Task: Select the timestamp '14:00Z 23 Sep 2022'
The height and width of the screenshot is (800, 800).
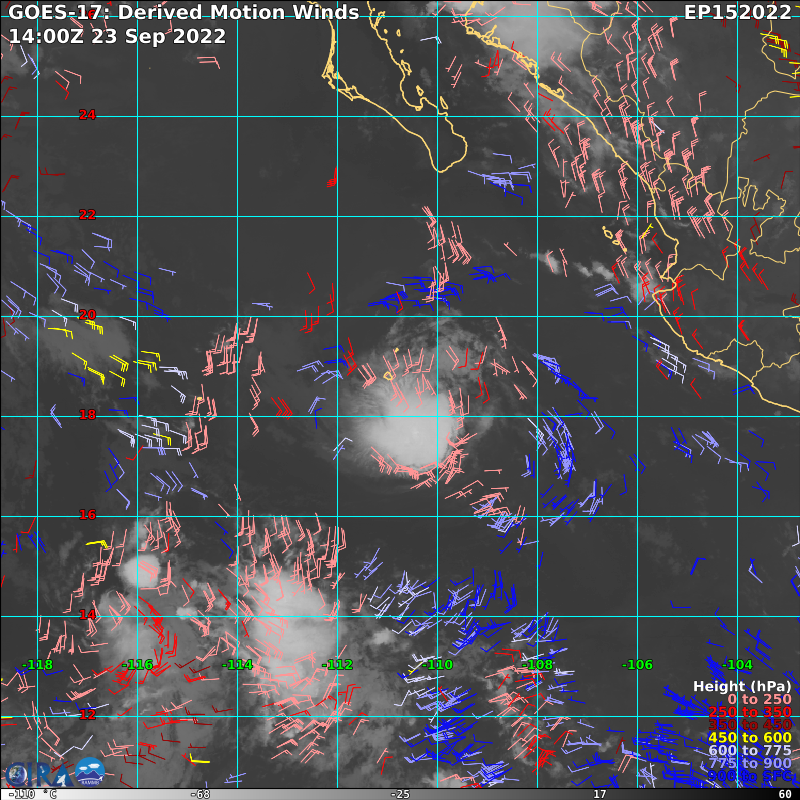Action: click(x=117, y=36)
